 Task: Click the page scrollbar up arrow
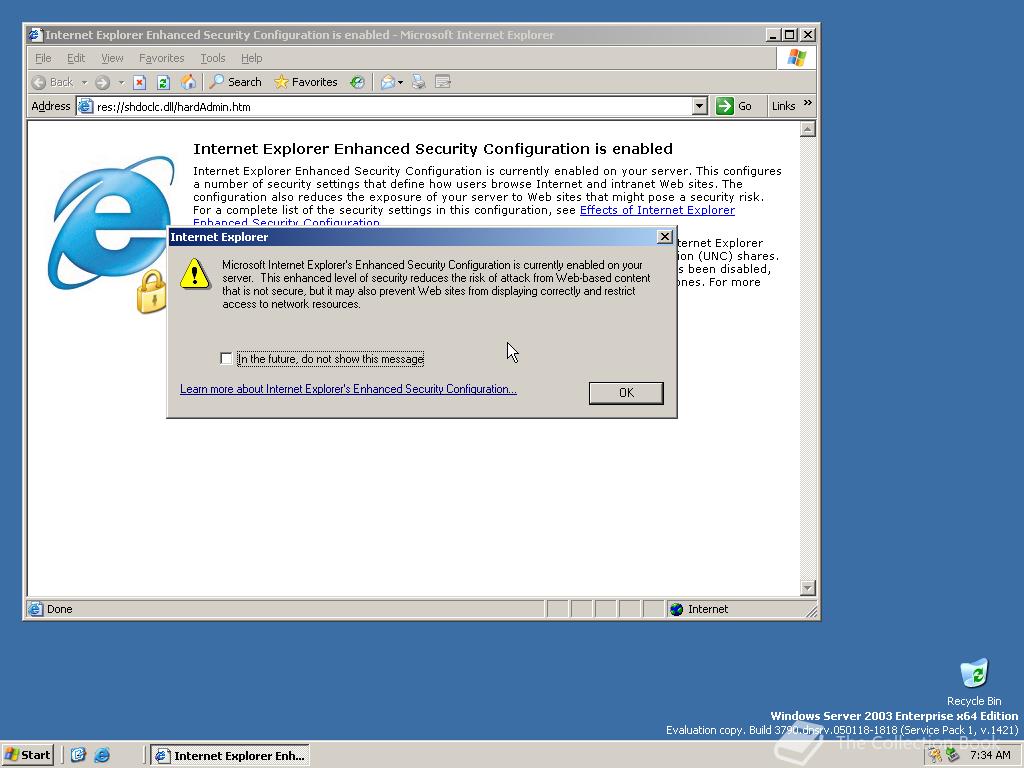(808, 129)
